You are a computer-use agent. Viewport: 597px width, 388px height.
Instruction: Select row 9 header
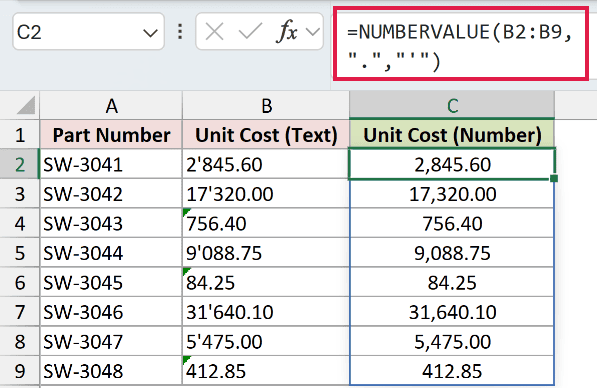tap(20, 371)
